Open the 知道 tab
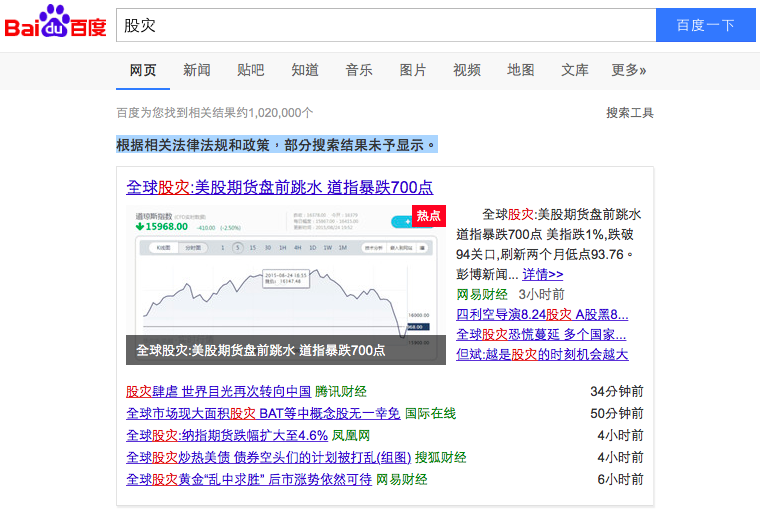This screenshot has width=760, height=522. tap(305, 70)
